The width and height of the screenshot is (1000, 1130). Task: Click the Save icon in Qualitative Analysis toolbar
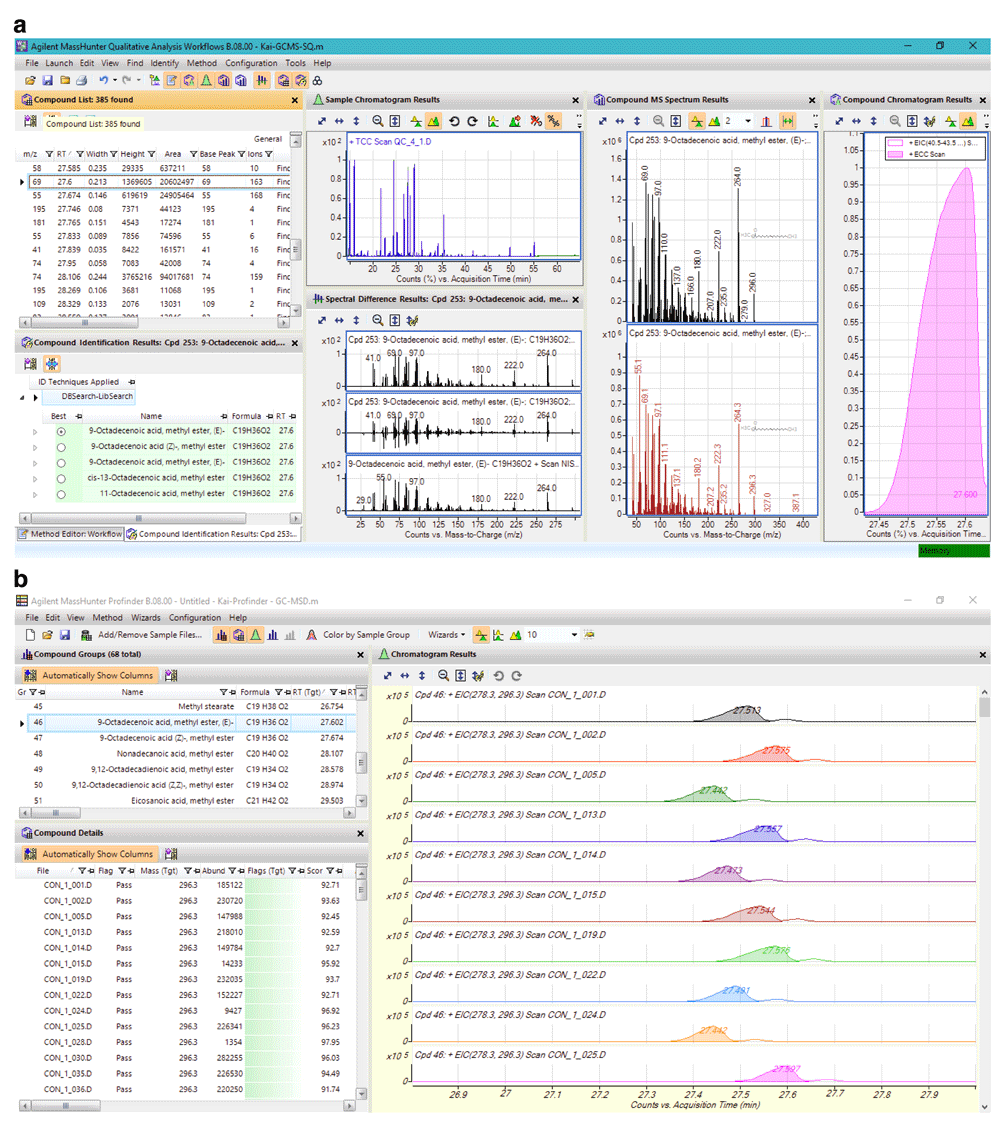click(48, 81)
